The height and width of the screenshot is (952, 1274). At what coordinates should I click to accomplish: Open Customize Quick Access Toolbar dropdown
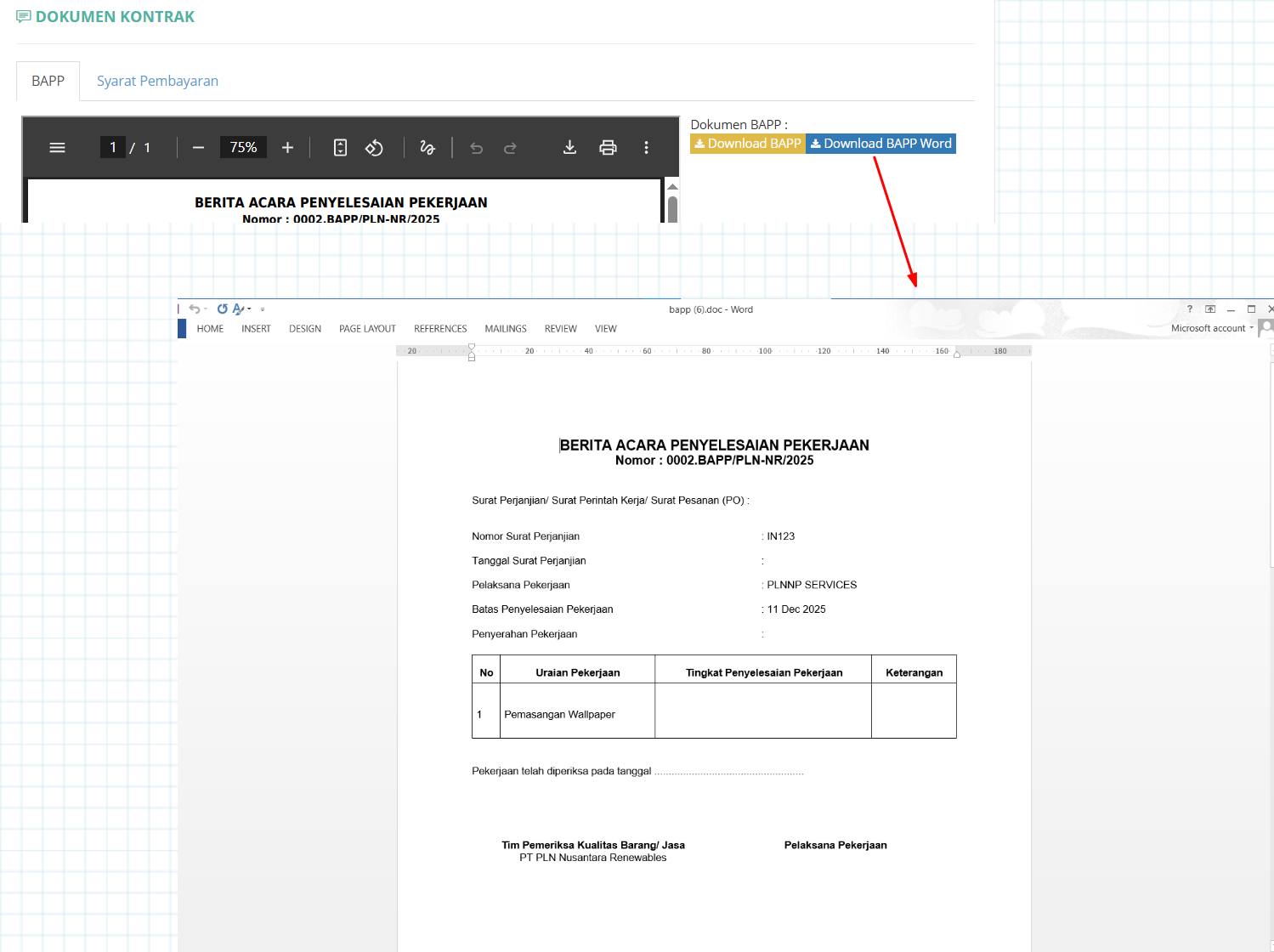tap(263, 309)
